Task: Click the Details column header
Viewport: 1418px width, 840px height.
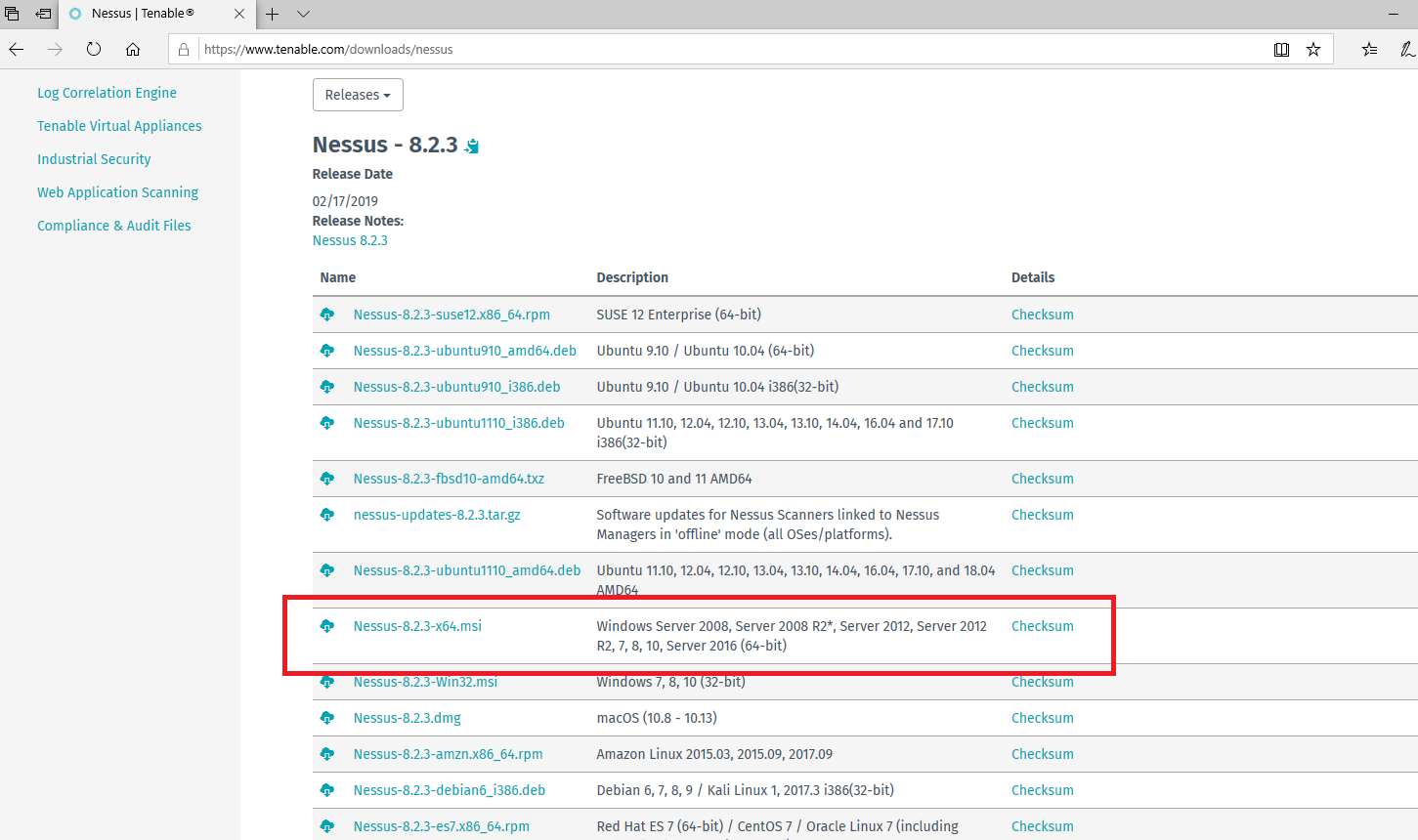Action: pos(1033,277)
